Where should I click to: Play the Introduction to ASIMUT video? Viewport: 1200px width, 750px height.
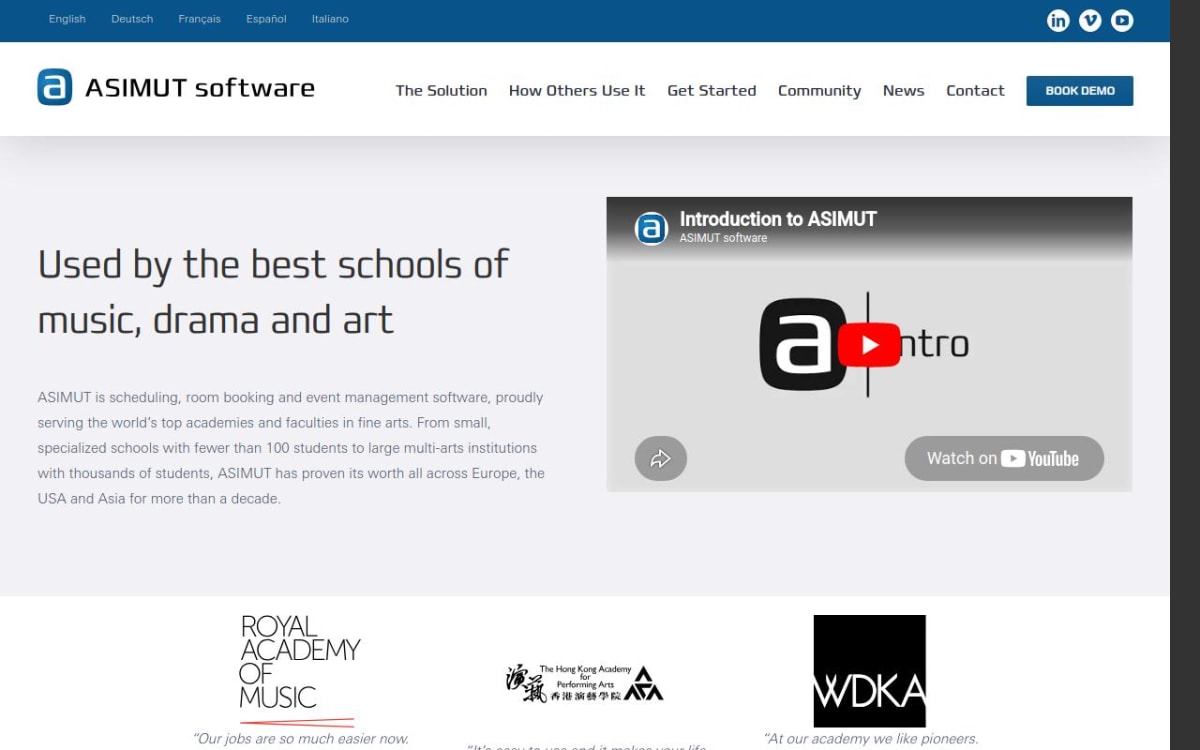coord(869,345)
